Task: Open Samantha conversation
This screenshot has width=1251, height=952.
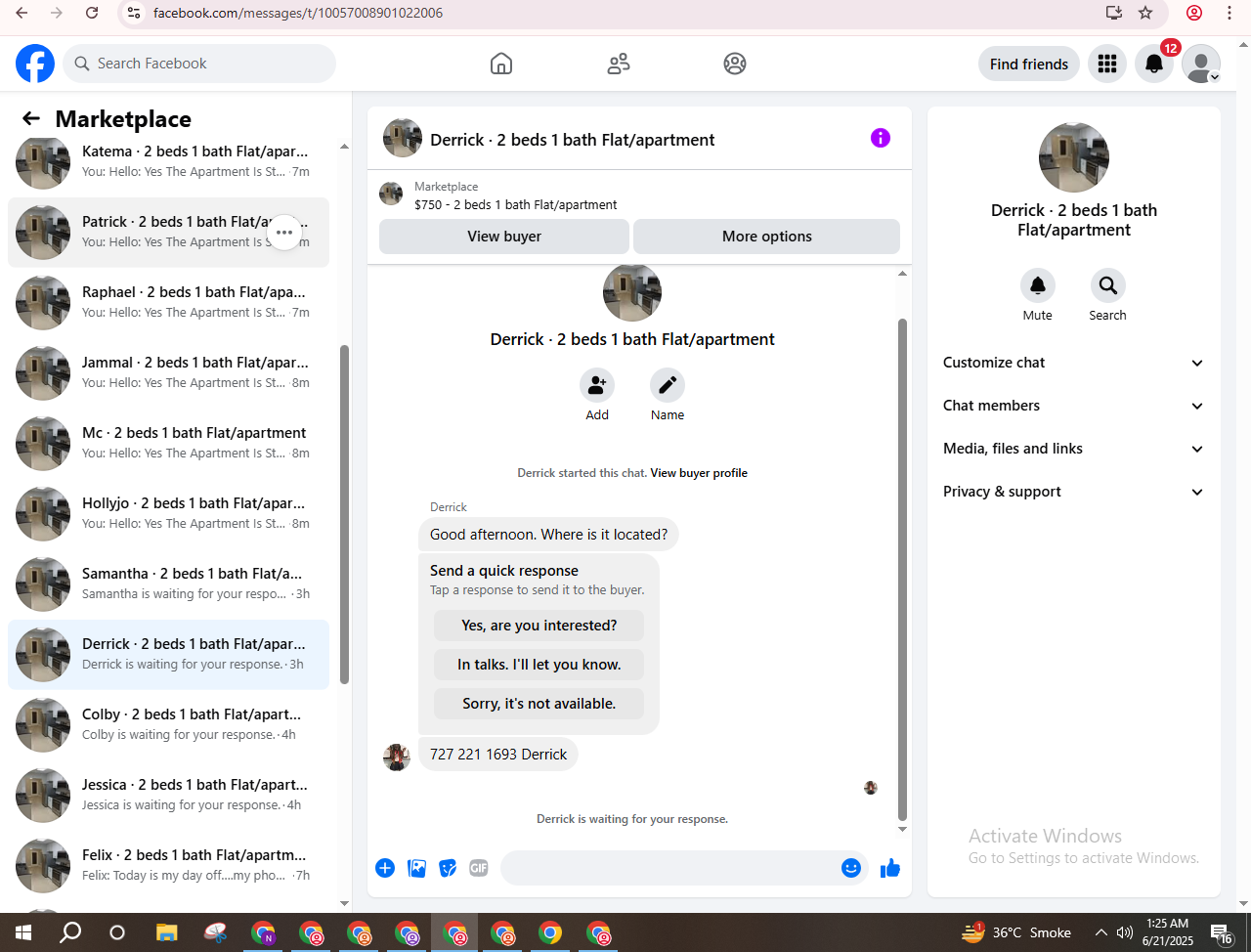Action: pos(168,584)
